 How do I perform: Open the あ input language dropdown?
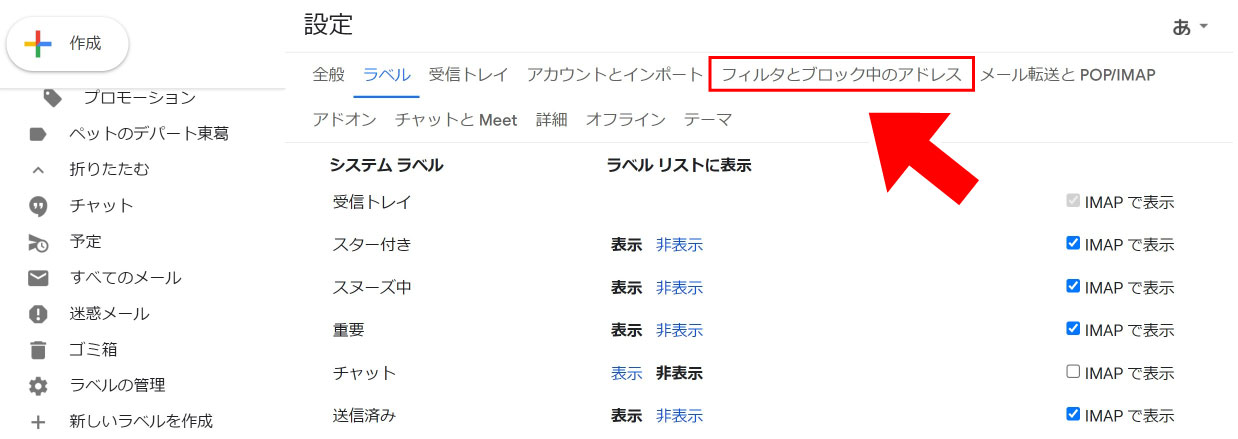click(1190, 27)
